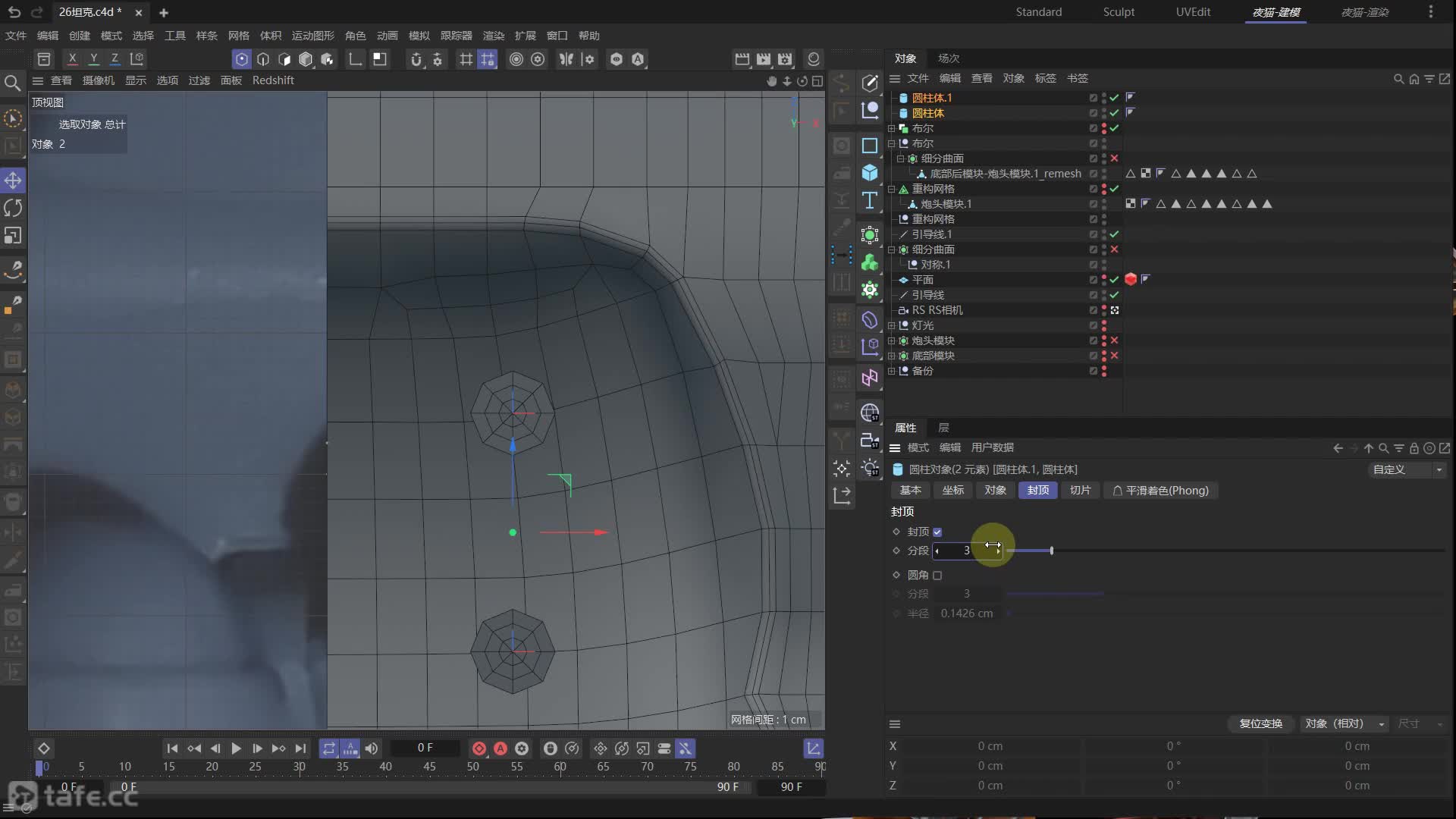Toggle the green check of 平面
Screen dimensions: 1456x819
click(x=1114, y=280)
